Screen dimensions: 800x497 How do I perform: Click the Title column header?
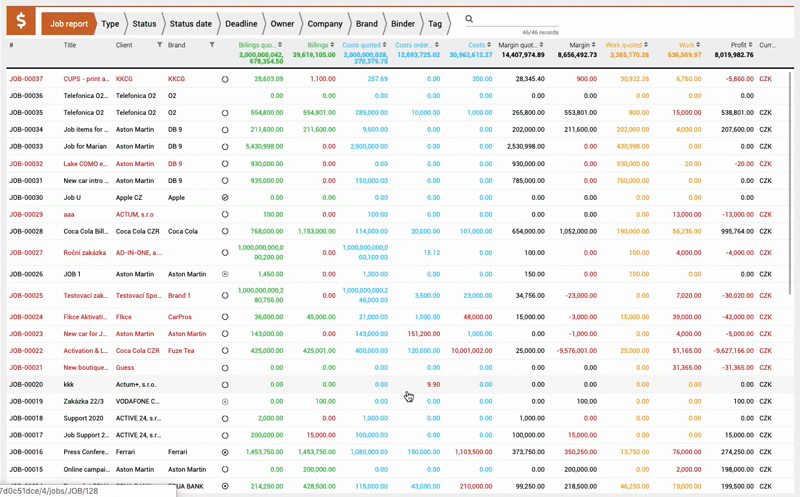70,45
